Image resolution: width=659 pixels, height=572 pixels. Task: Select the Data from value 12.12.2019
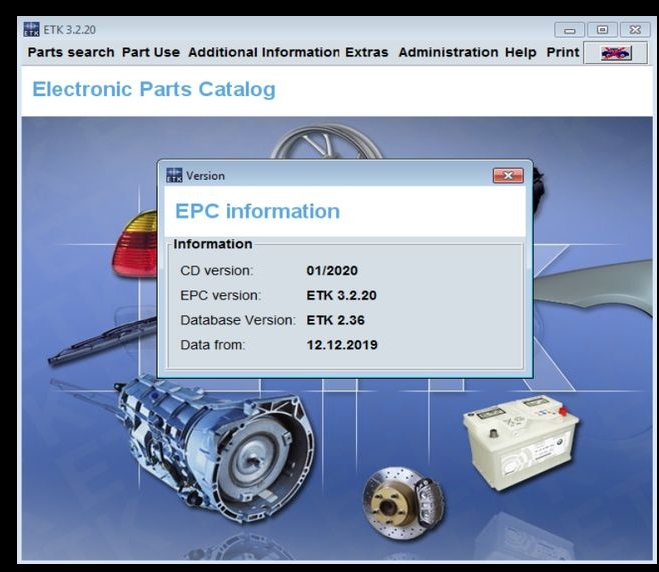coord(342,345)
